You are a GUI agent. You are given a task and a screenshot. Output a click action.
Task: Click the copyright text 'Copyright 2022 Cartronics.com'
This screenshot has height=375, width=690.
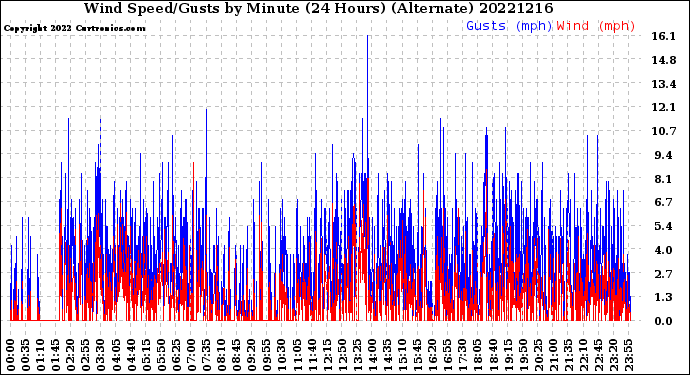click(x=74, y=28)
